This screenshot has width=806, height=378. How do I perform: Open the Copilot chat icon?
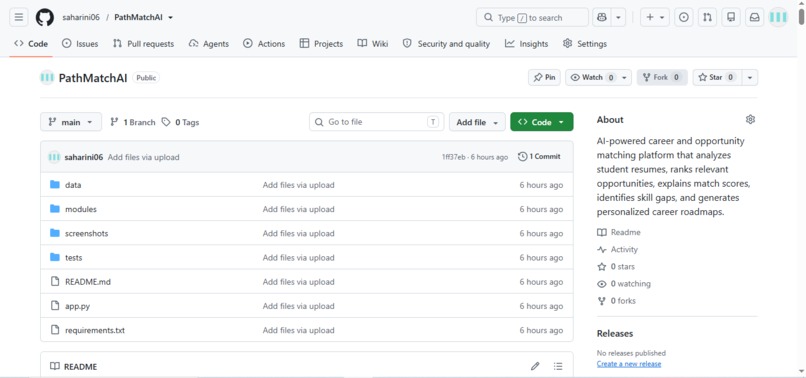coord(601,17)
